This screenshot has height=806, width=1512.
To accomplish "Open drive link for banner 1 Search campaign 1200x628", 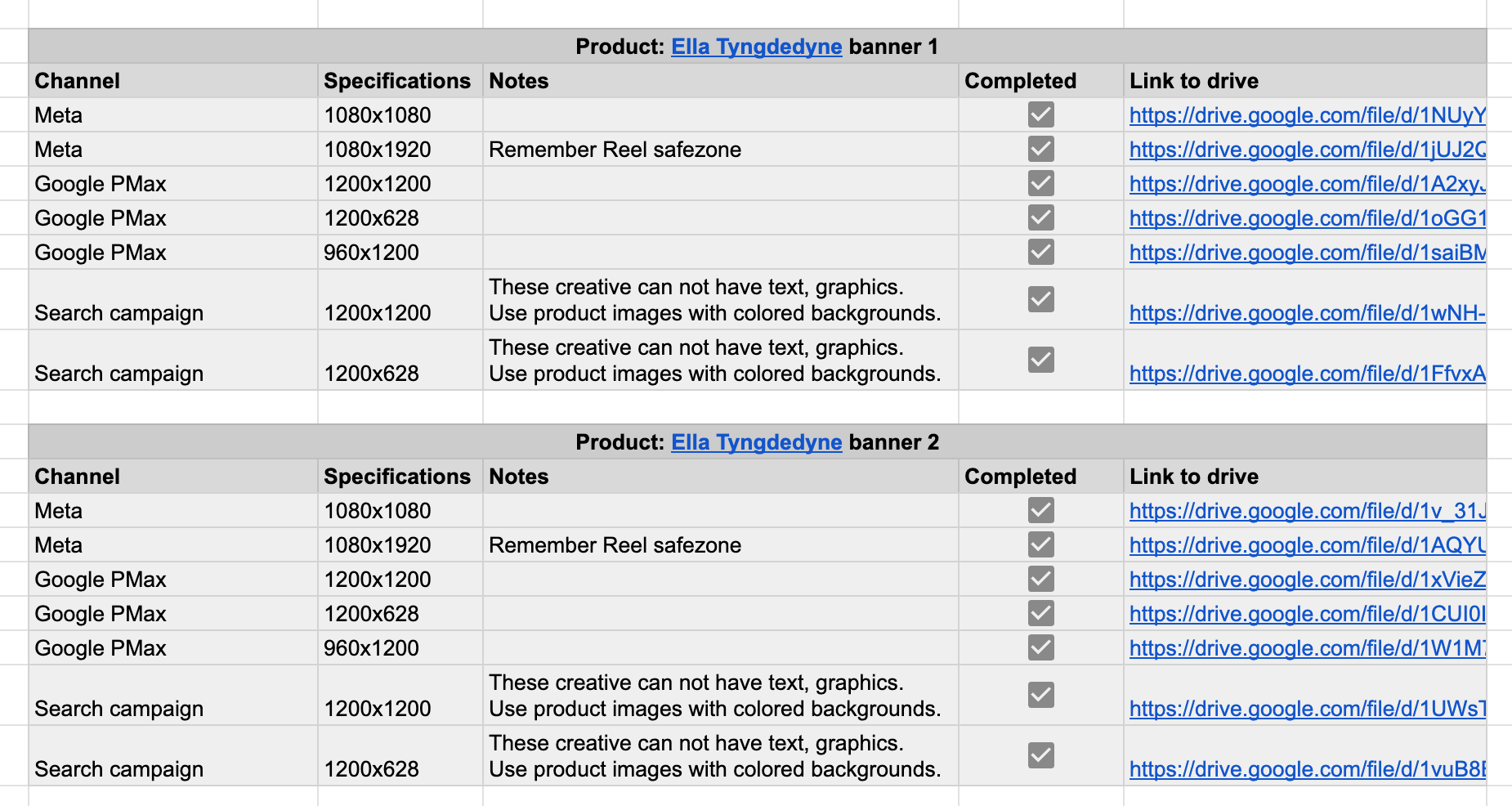I will pos(1307,374).
